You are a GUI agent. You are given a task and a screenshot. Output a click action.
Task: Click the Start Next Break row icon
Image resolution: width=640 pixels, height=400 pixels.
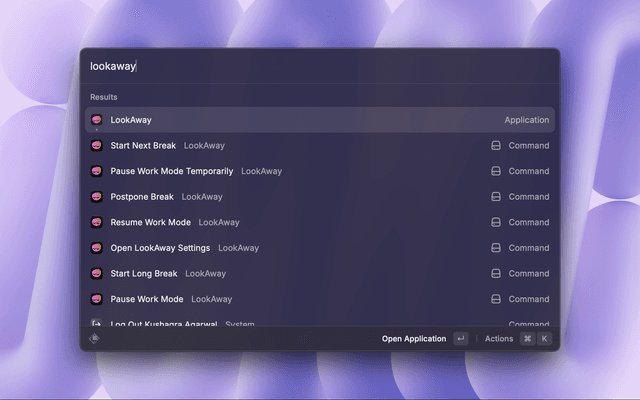point(97,146)
